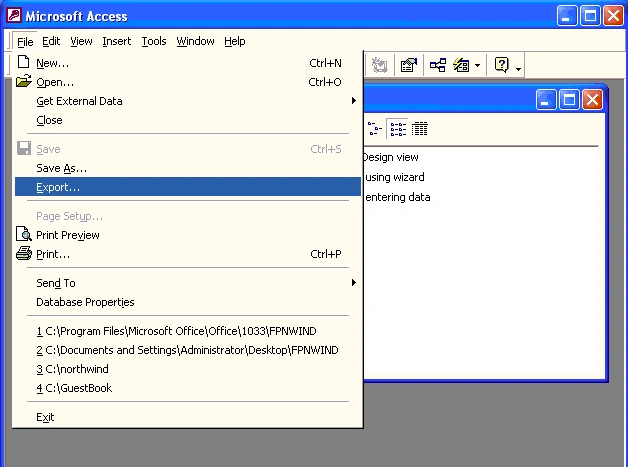Select Close in the File menu
Screen dimensions: 628x467
188,120
